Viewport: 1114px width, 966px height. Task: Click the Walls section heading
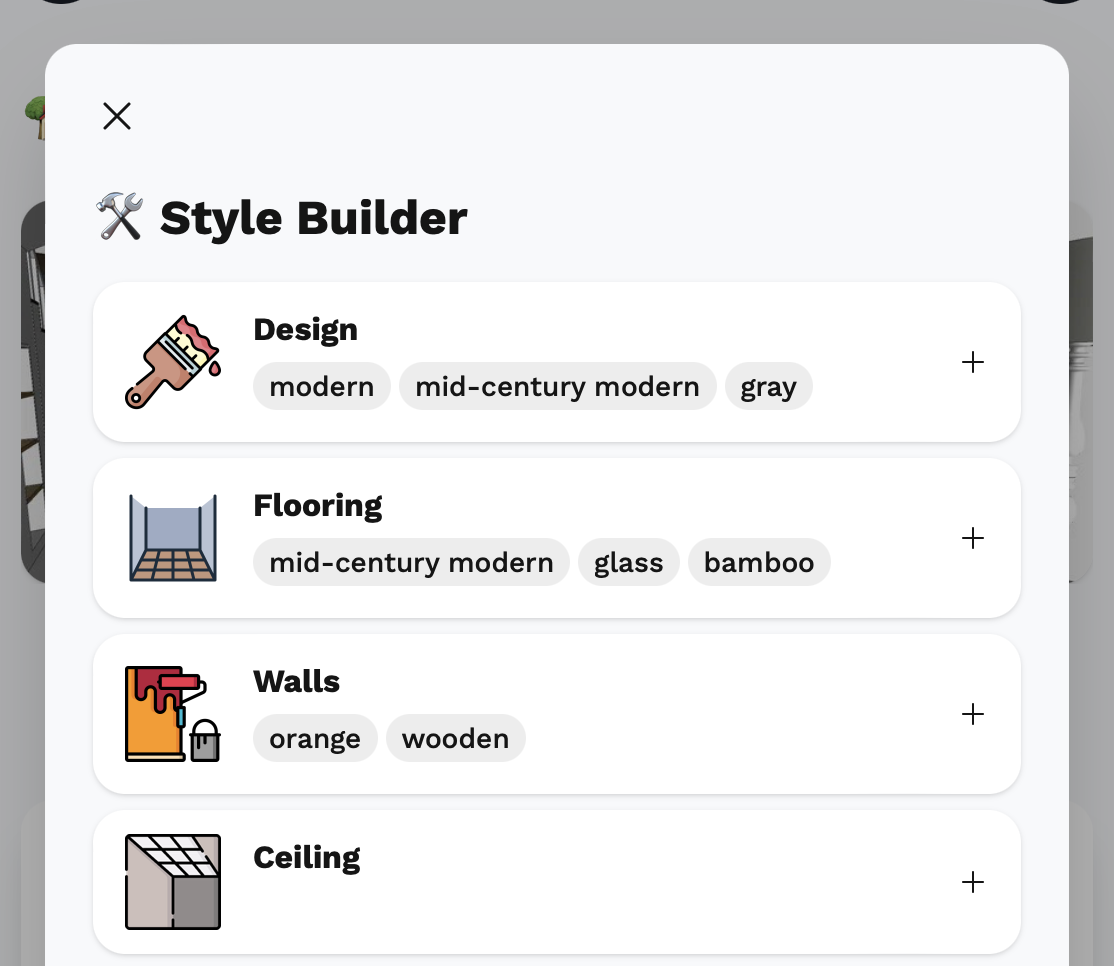point(296,681)
